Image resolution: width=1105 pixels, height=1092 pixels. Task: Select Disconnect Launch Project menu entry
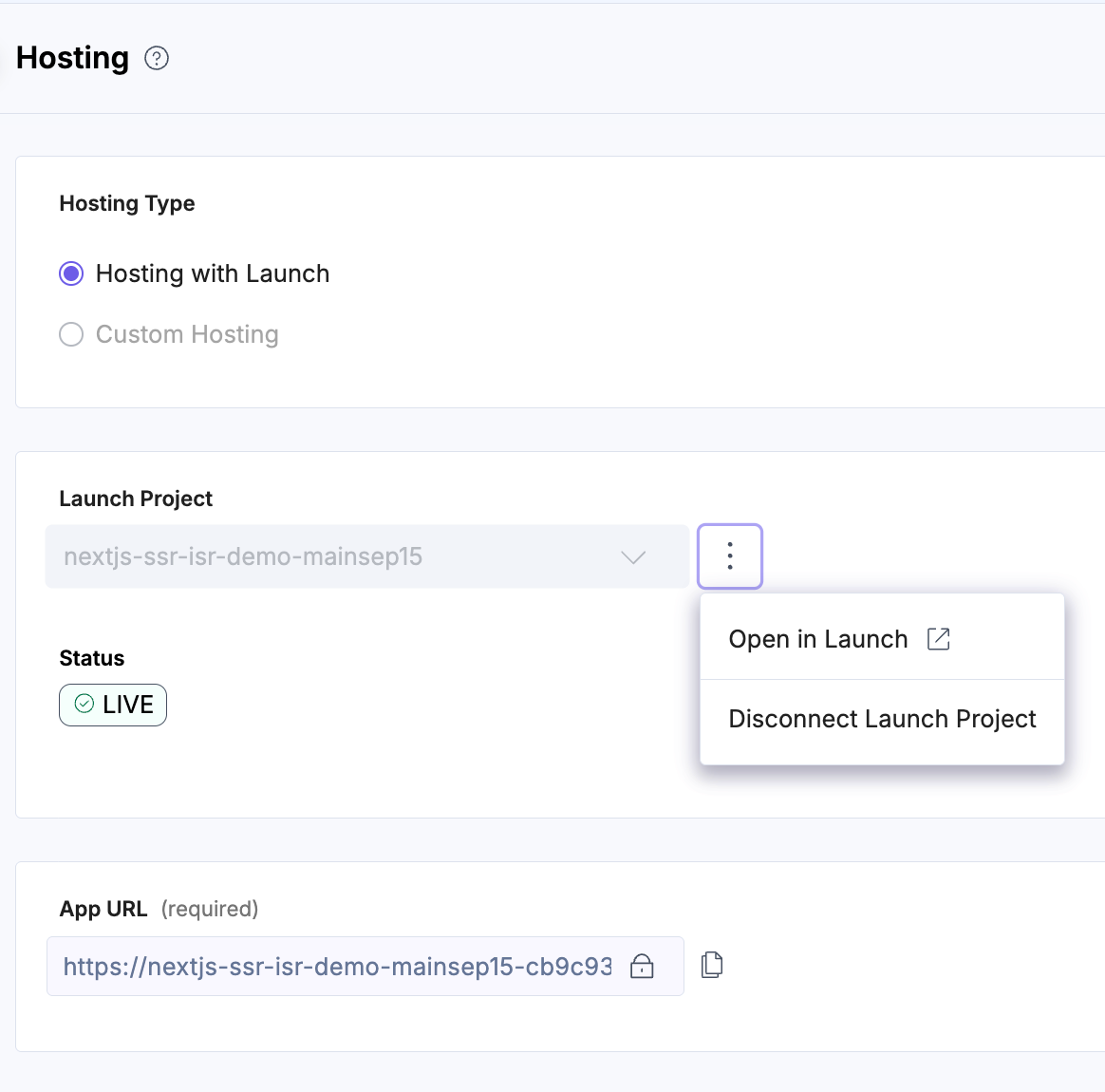(882, 719)
